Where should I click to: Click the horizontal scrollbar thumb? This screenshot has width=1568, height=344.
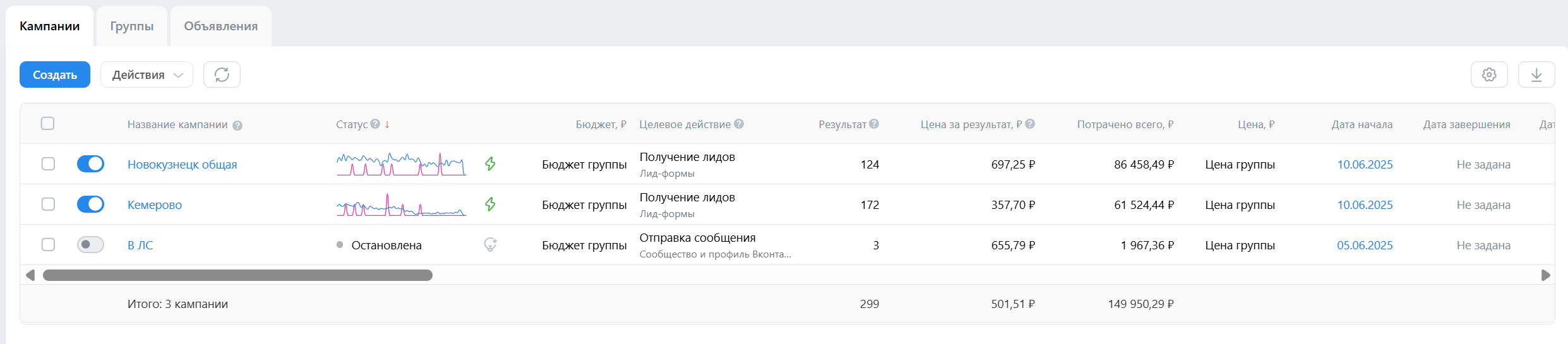tap(237, 275)
